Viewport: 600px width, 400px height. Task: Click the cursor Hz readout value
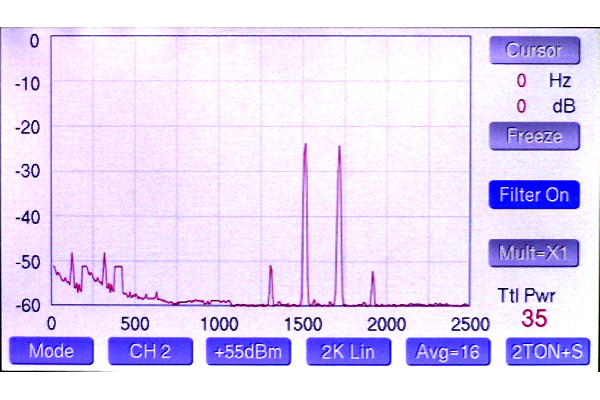pos(521,81)
